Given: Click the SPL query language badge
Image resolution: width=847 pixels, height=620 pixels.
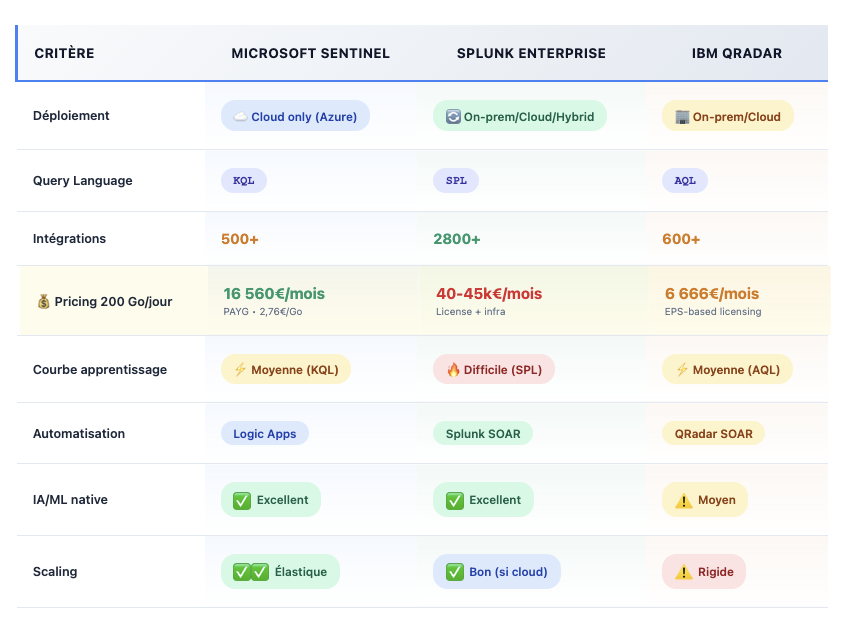Looking at the screenshot, I should coord(456,180).
